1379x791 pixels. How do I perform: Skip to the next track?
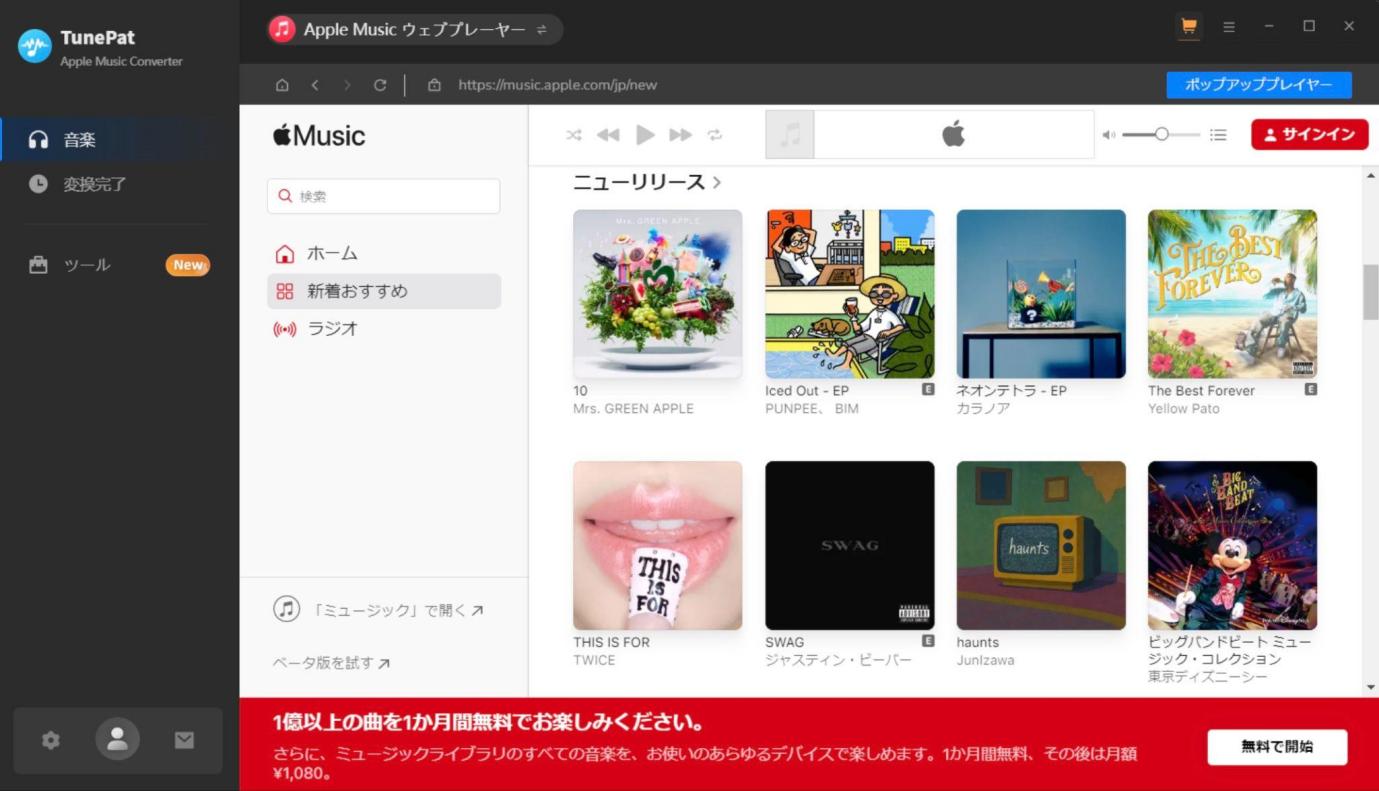click(681, 135)
